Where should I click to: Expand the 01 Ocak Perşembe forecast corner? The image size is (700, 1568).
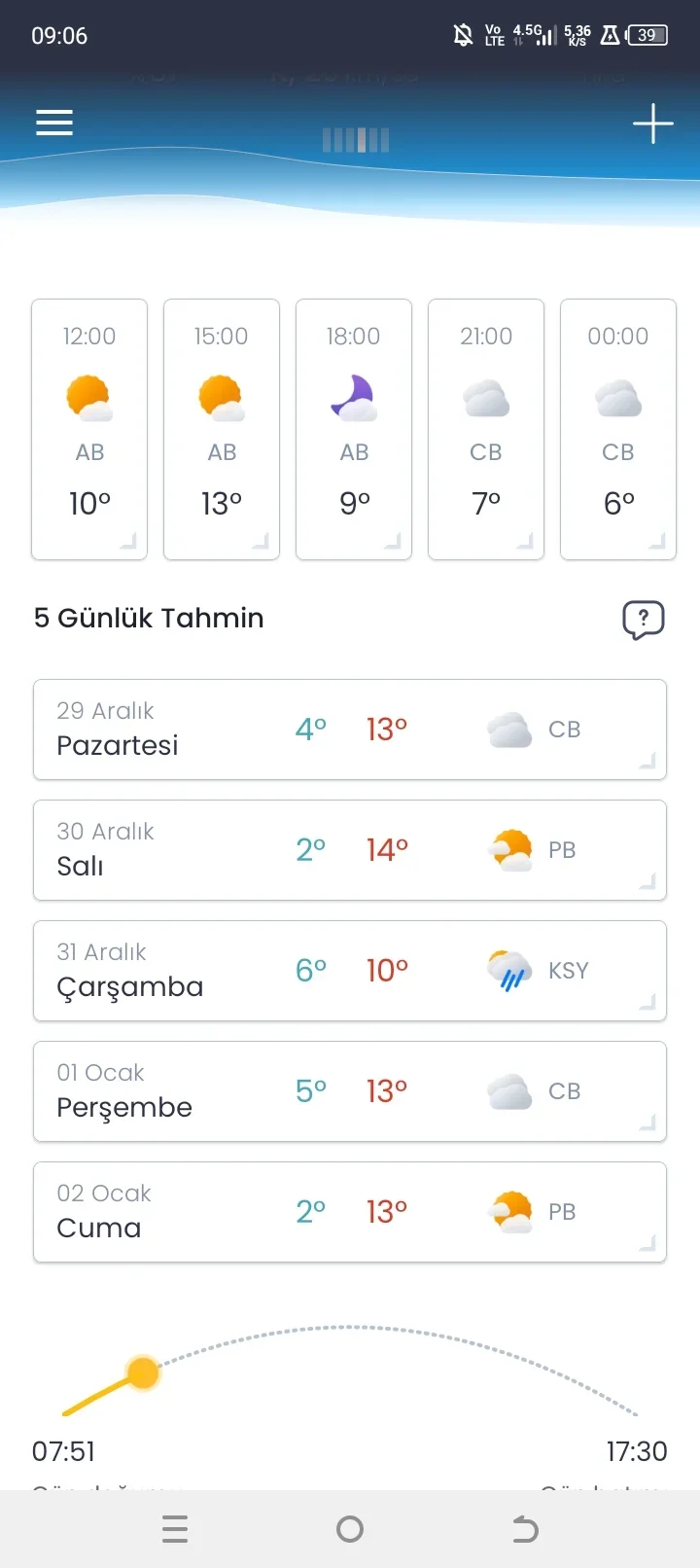[x=647, y=1123]
